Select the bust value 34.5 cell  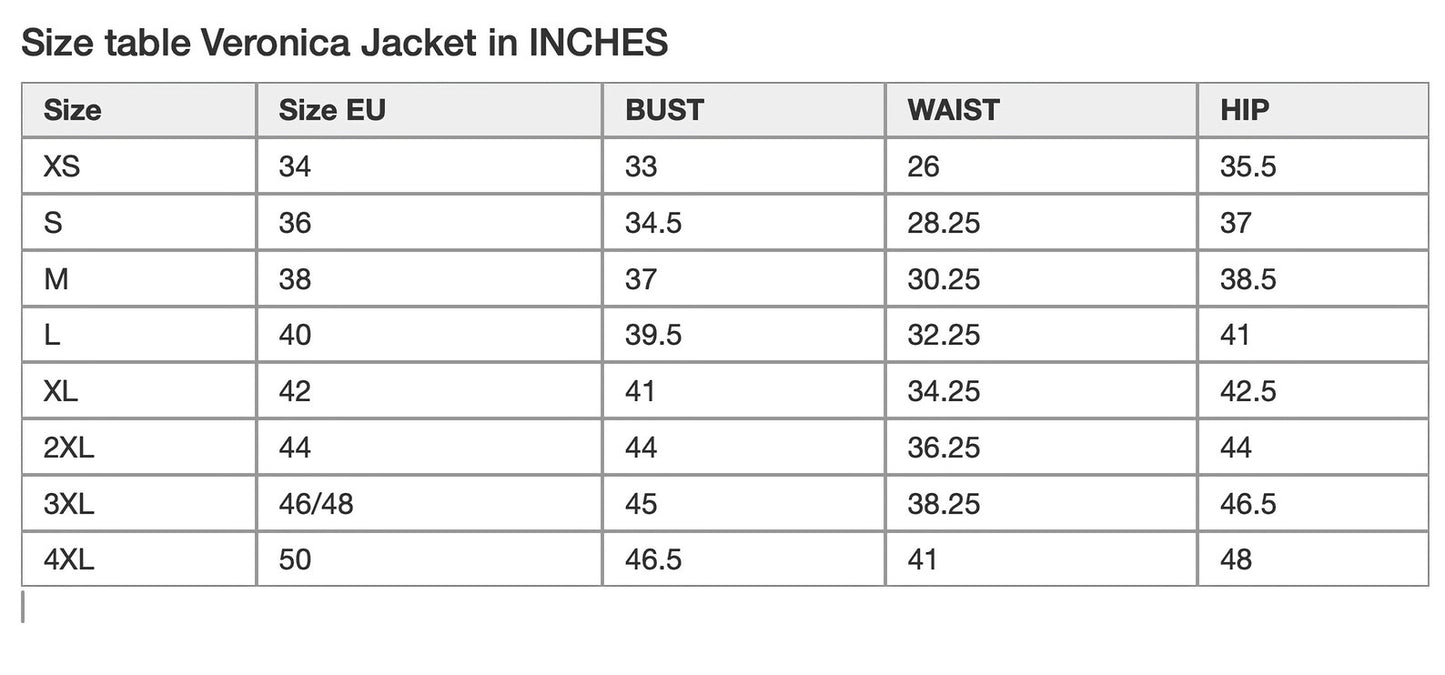653,222
